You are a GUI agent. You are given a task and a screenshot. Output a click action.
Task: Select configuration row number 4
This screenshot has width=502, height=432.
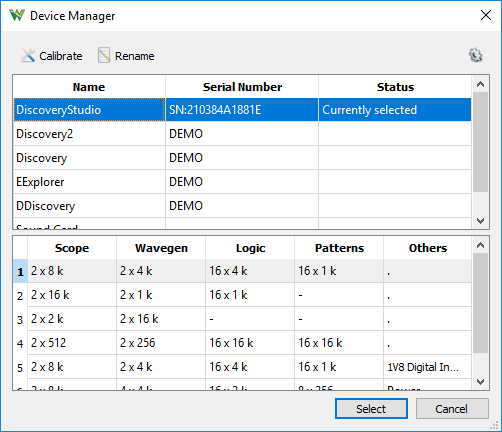coord(20,343)
